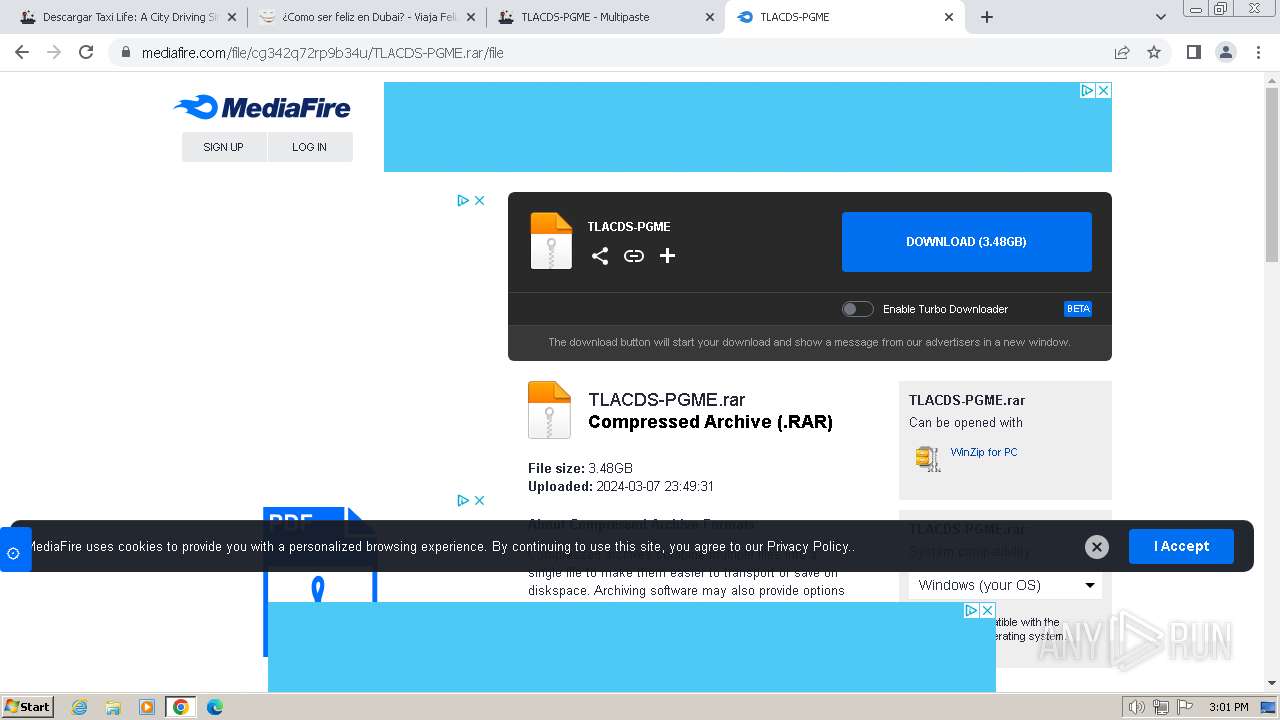Open File Explorer from taskbar
Screen dimensions: 1280x720
pyautogui.click(x=113, y=707)
